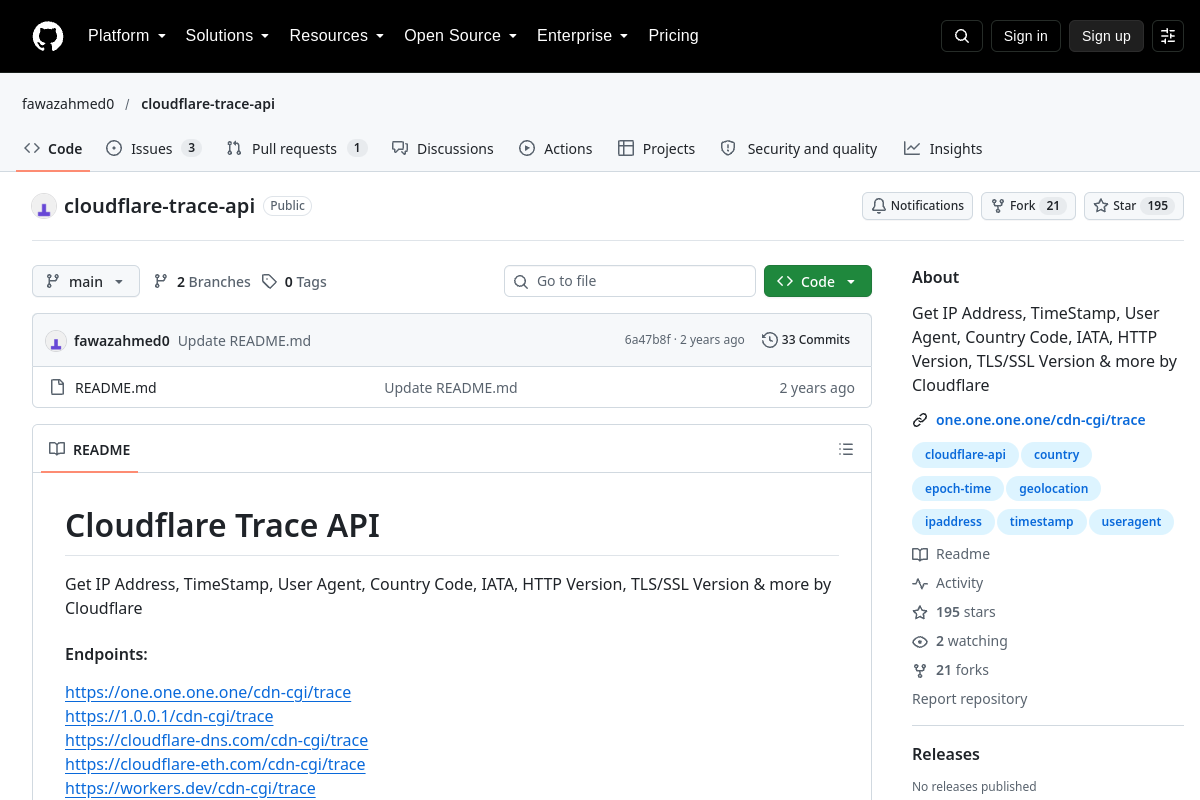The height and width of the screenshot is (800, 1200).
Task: Open https://one.one.one.one/cdn-cgi/trace endpoint link
Action: pyautogui.click(x=208, y=692)
